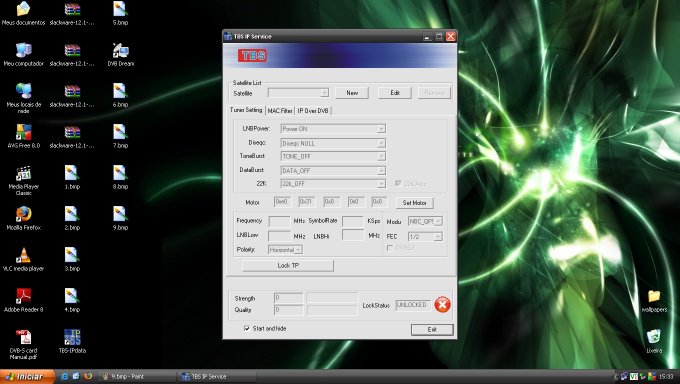The width and height of the screenshot is (680, 384).
Task: Open DVB-S card Manual.pdf file
Action: coord(23,344)
